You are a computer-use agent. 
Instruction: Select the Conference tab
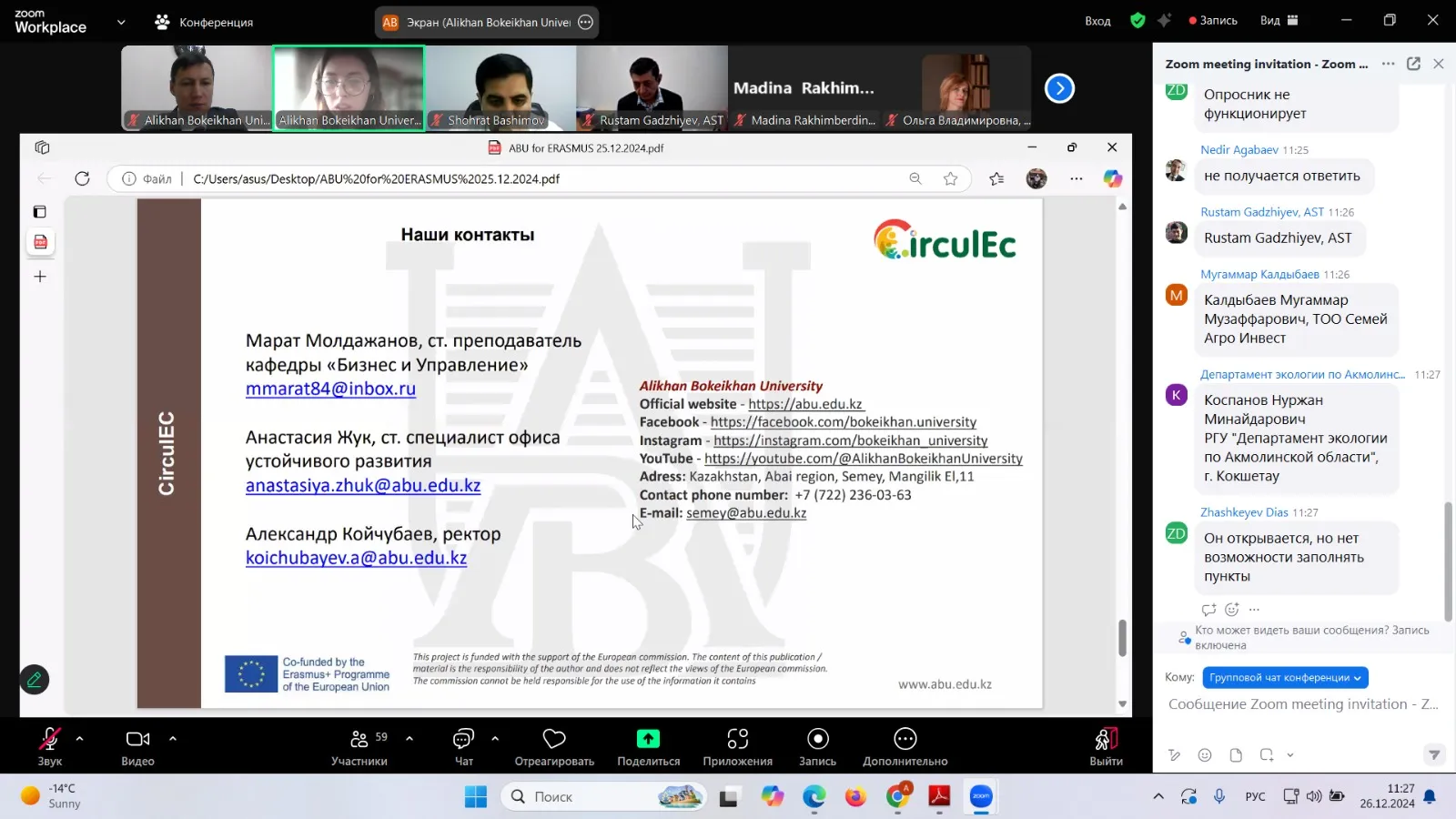coord(205,22)
